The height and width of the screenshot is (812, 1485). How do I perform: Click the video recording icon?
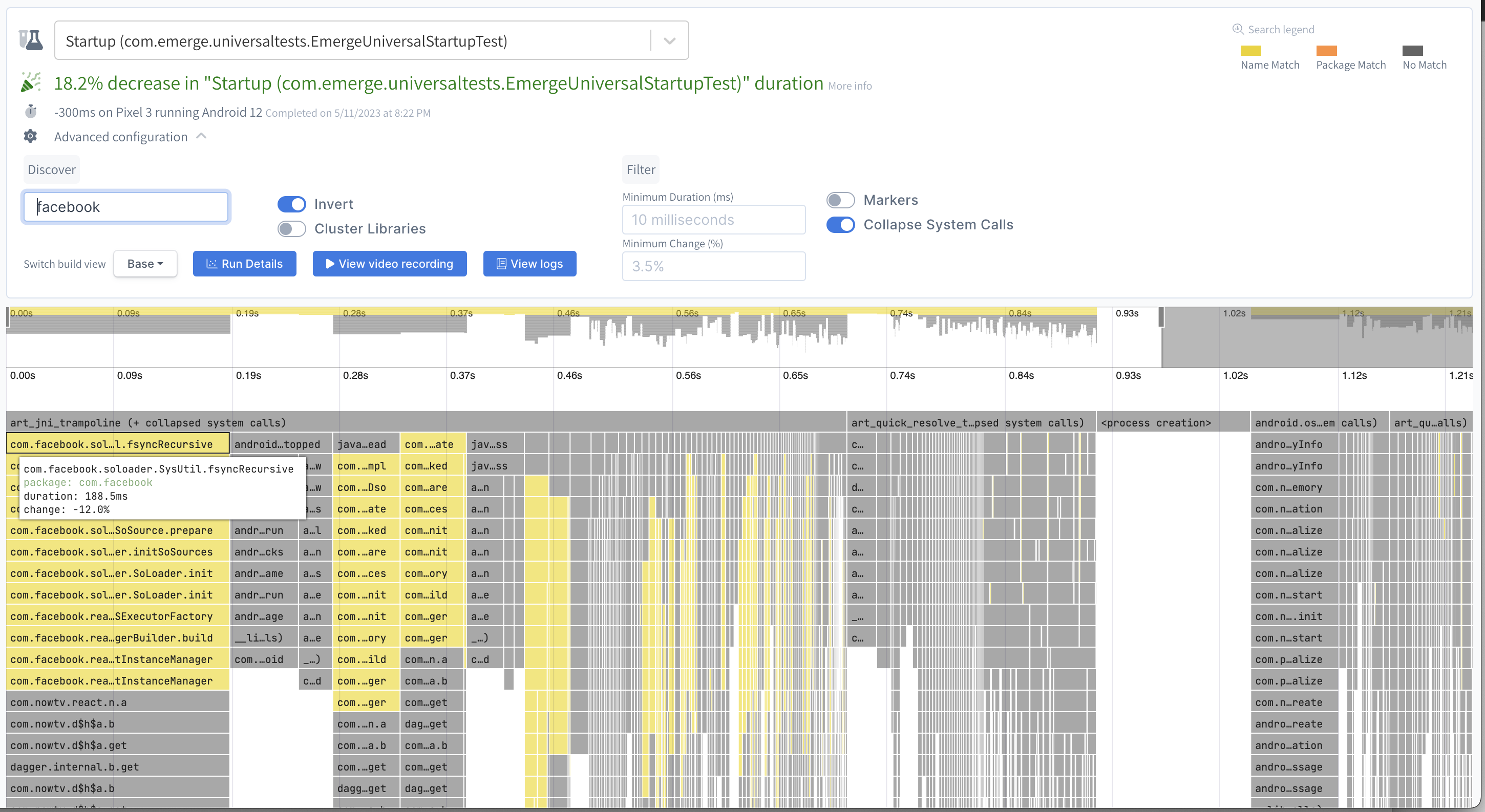pyautogui.click(x=329, y=264)
